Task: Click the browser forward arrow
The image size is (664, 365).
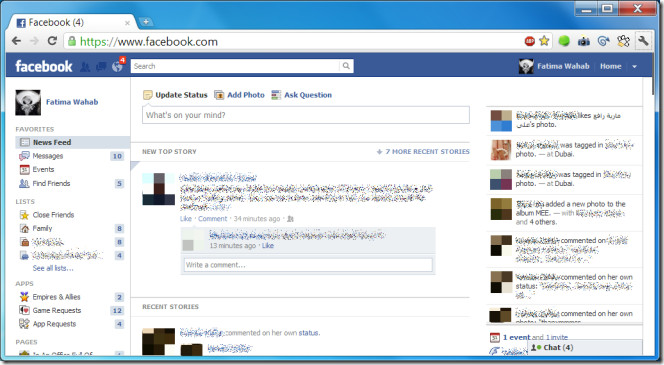Action: coord(35,41)
